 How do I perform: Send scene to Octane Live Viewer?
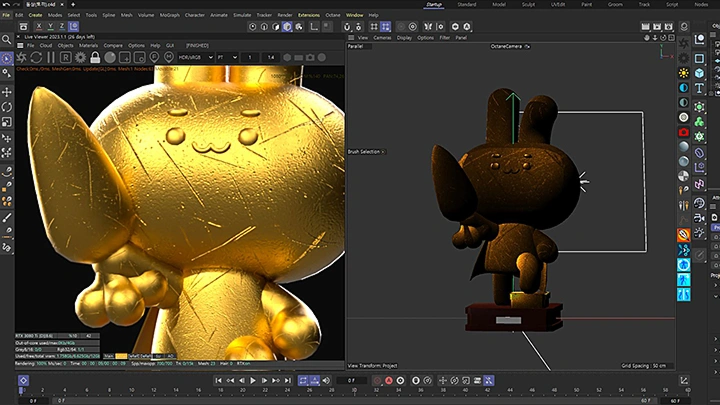pyautogui.click(x=22, y=57)
